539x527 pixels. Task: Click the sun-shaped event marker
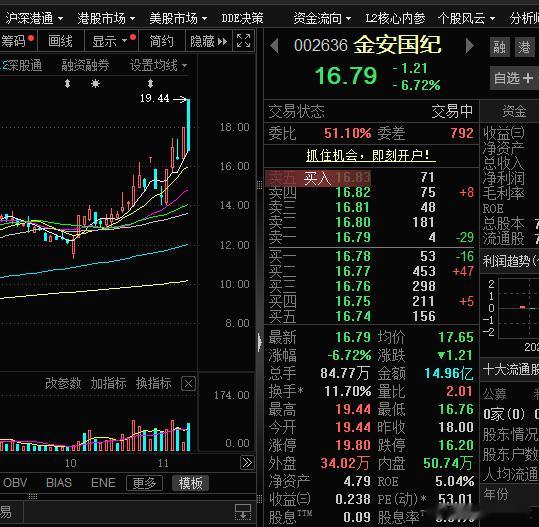(x=95, y=84)
